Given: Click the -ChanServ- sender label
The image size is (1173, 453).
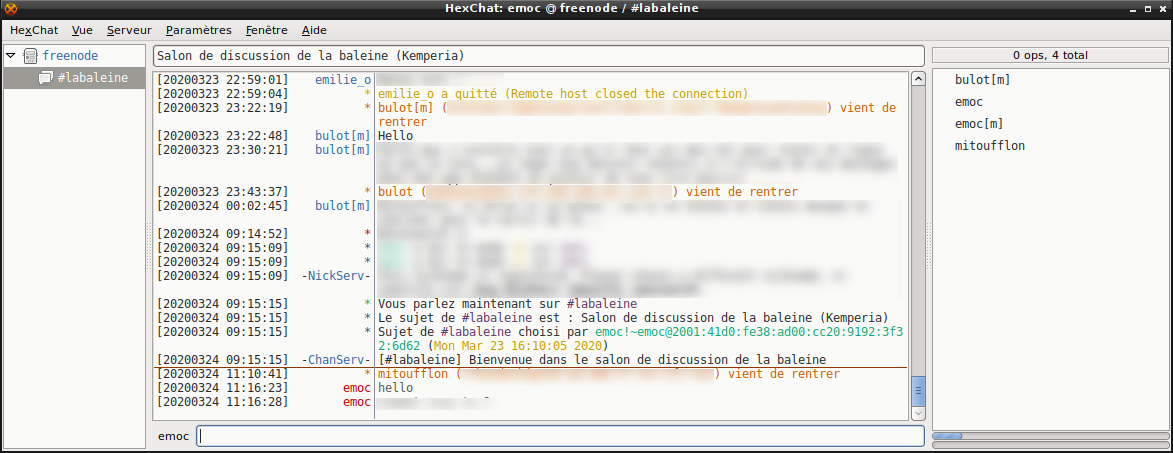Looking at the screenshot, I should pyautogui.click(x=336, y=360).
